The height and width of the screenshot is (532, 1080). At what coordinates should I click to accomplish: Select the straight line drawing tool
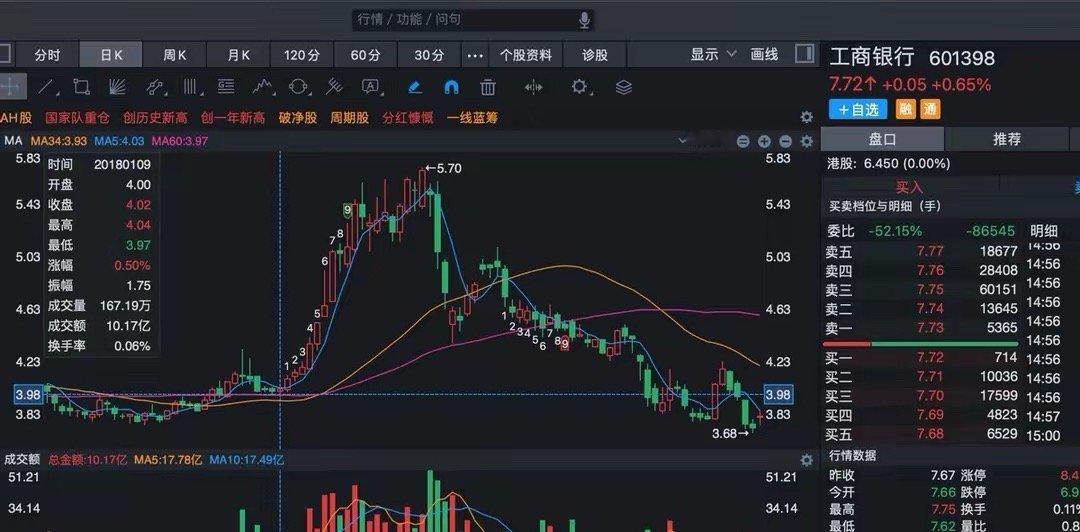tap(45, 87)
